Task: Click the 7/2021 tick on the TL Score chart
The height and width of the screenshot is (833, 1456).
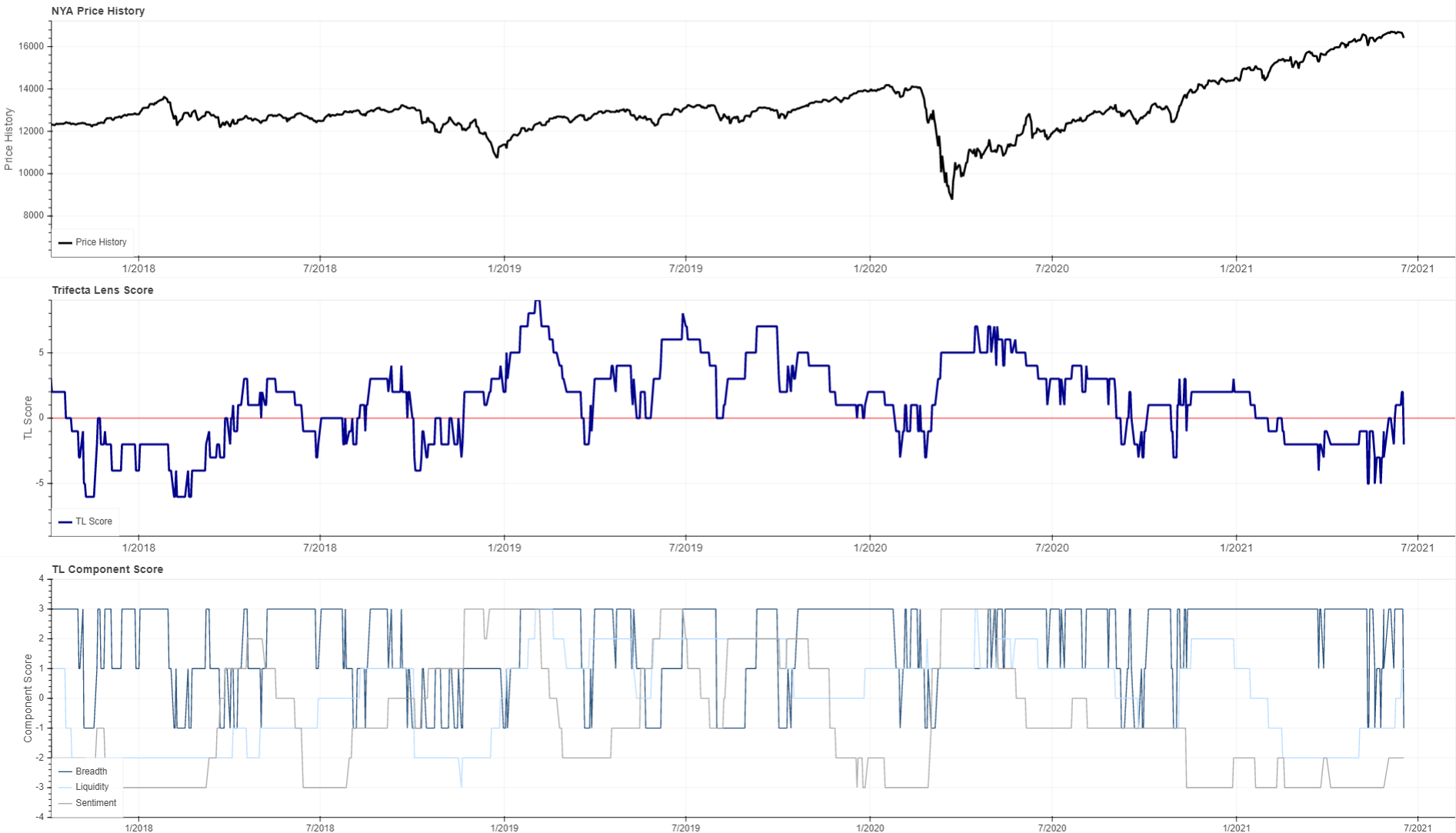Action: pos(1419,548)
